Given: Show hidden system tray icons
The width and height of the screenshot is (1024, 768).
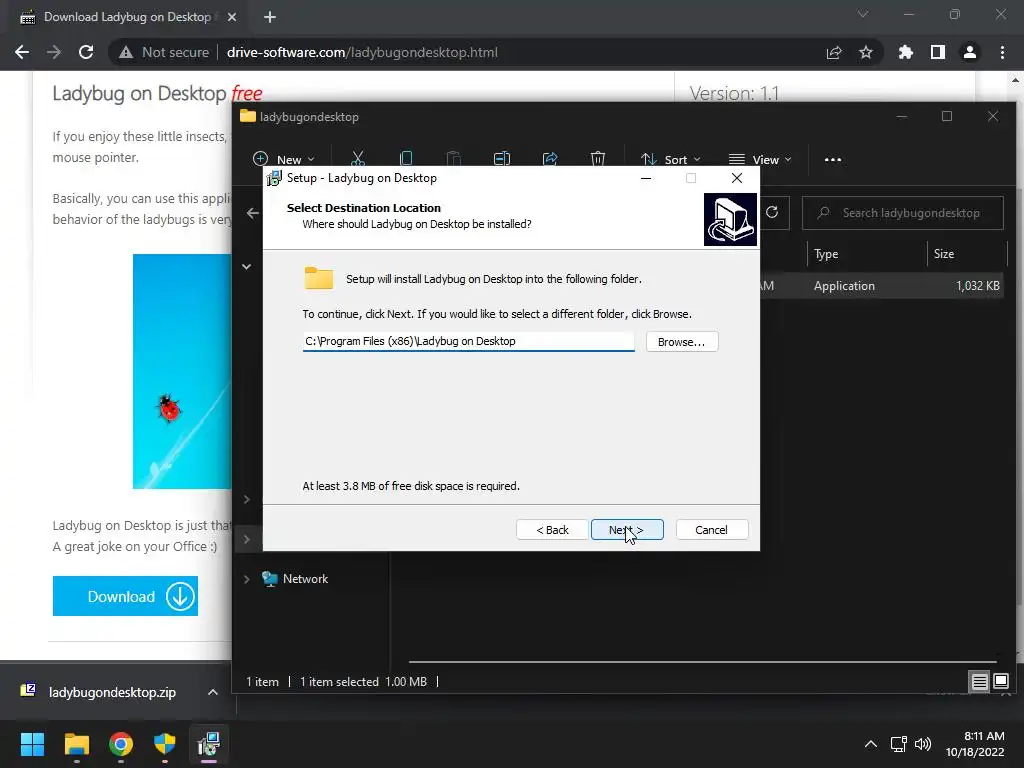Looking at the screenshot, I should pos(871,744).
